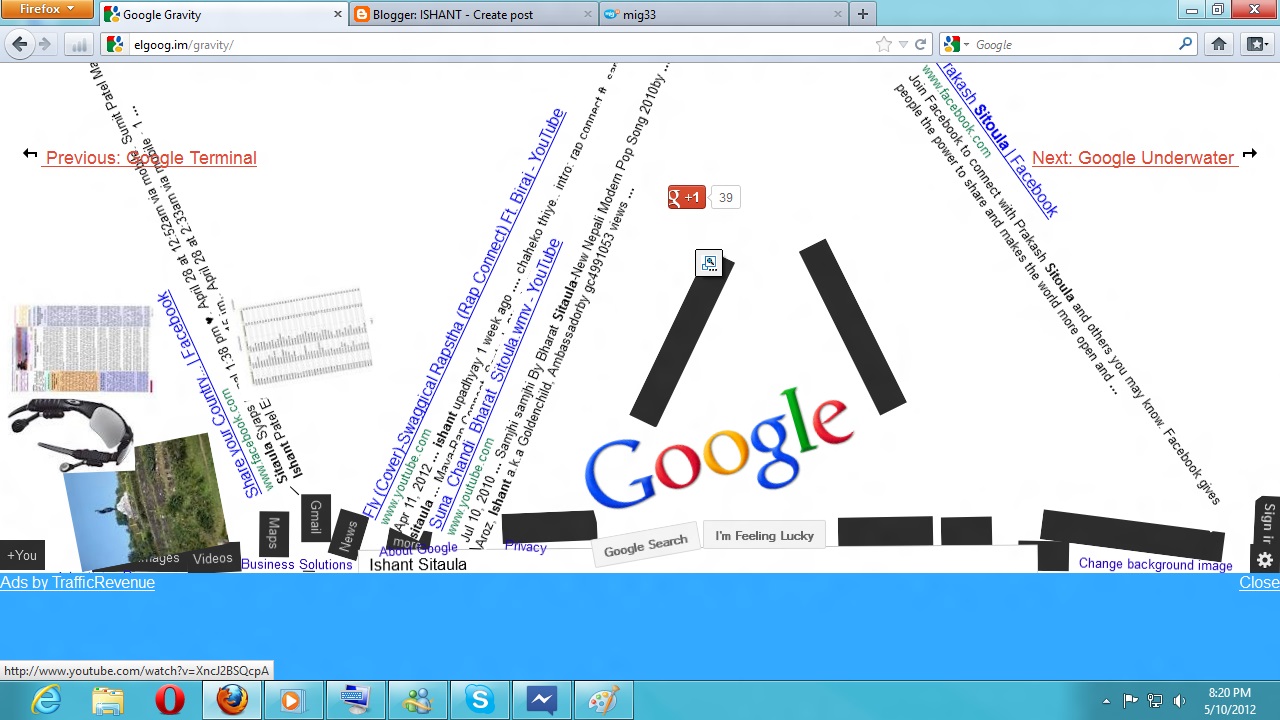Click the Firefox taskbar icon
The width and height of the screenshot is (1280, 720).
click(232, 700)
